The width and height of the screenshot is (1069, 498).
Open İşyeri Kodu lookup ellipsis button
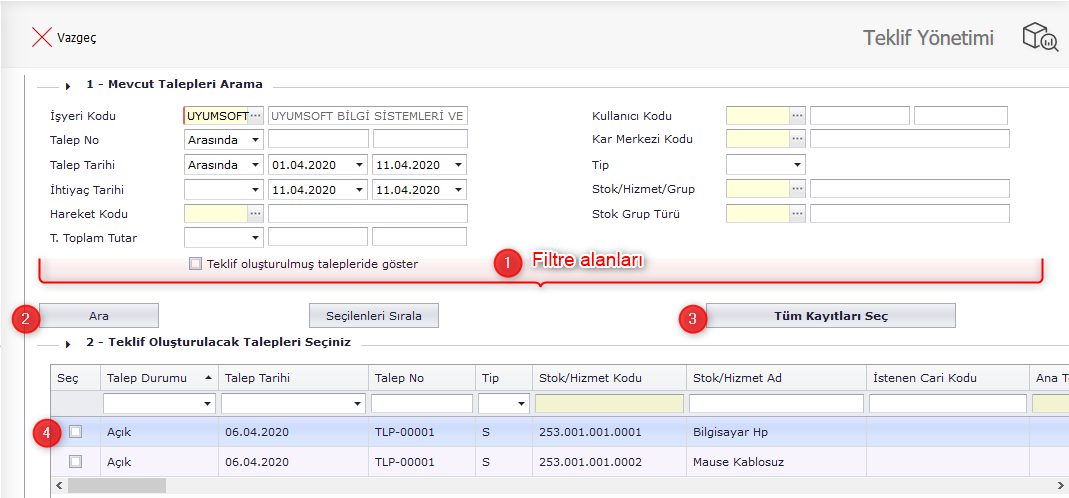[256, 115]
